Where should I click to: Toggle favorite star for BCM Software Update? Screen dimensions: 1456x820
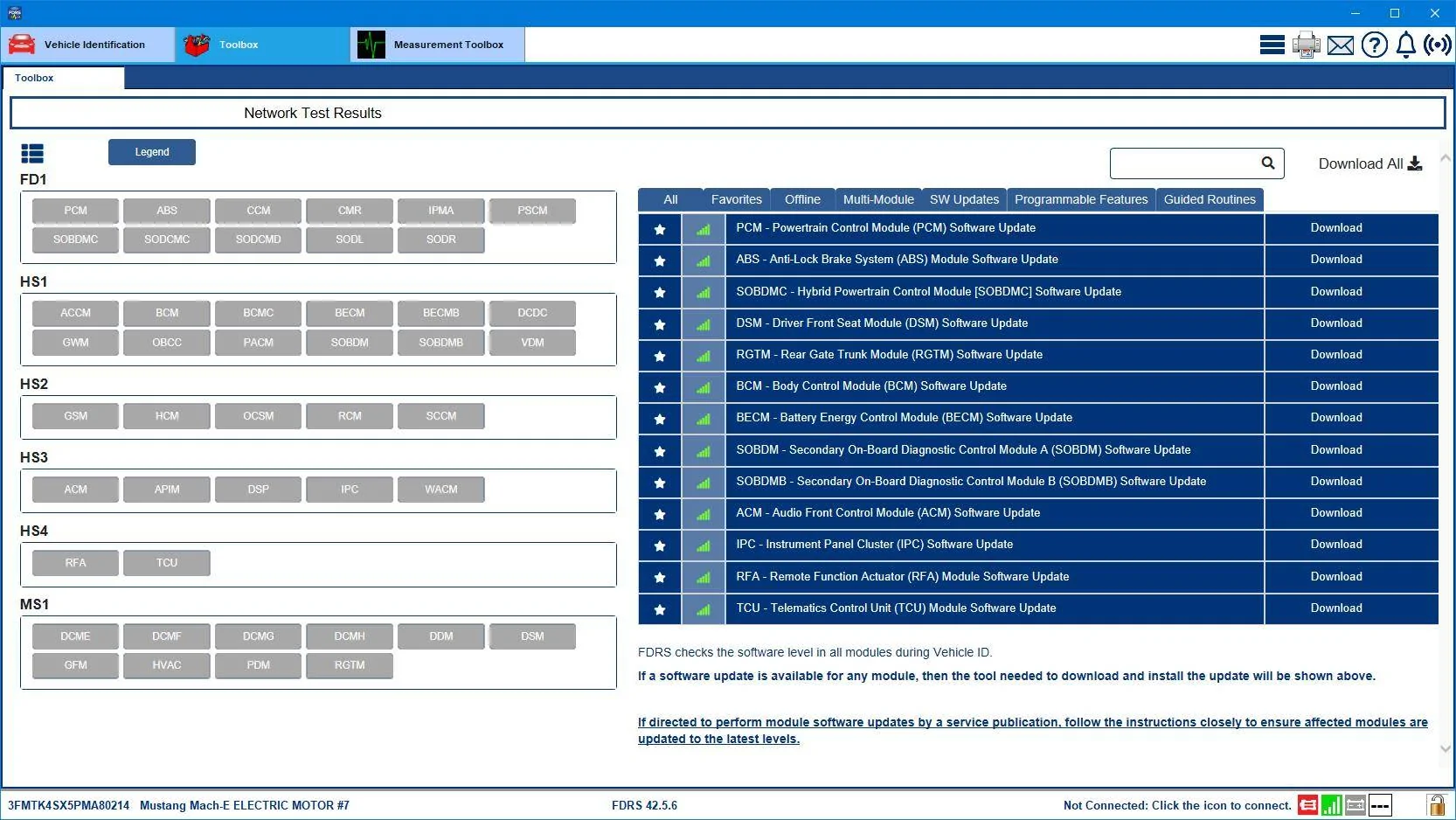tap(660, 387)
